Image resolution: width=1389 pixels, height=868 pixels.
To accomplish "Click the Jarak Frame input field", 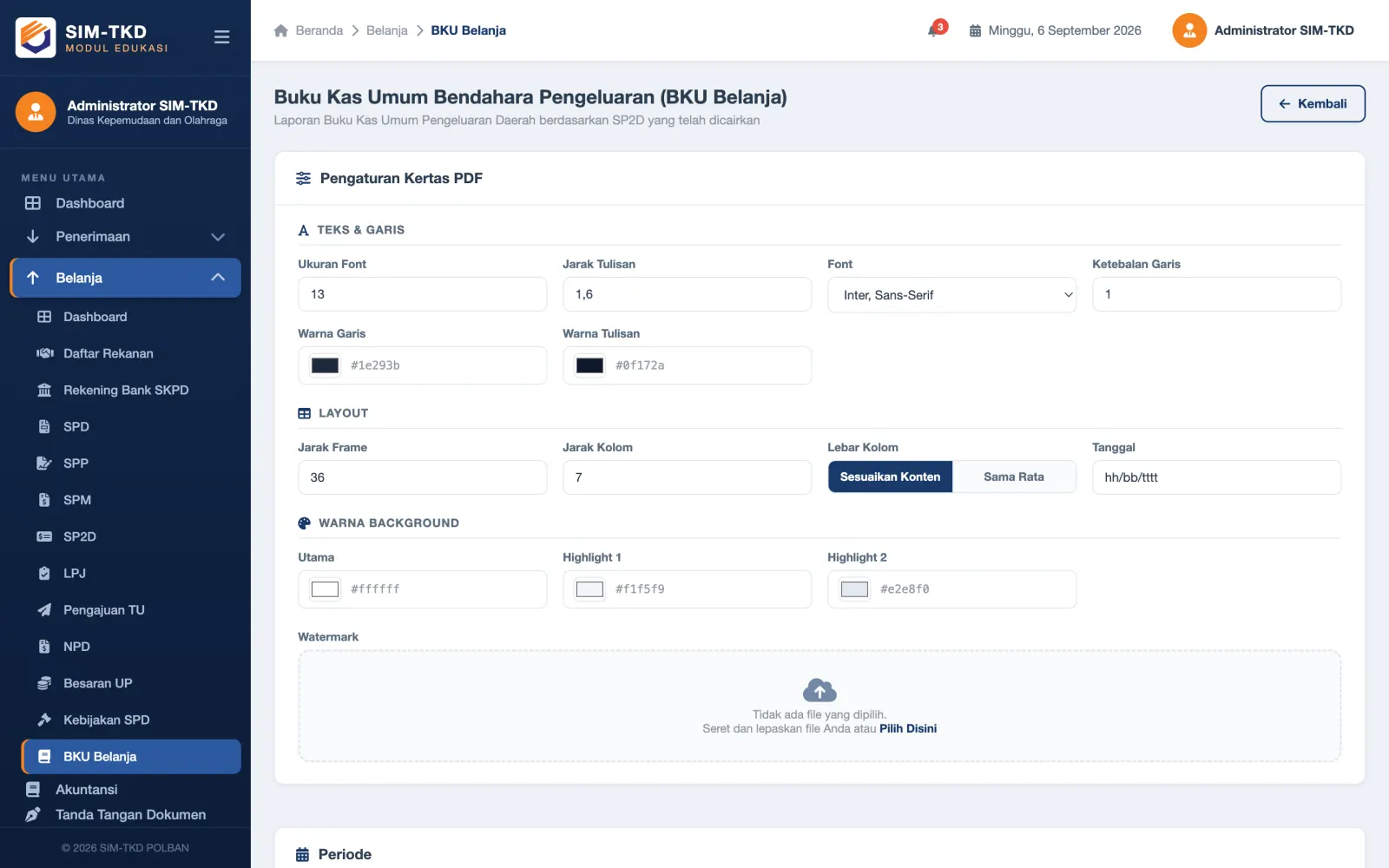I will (422, 477).
